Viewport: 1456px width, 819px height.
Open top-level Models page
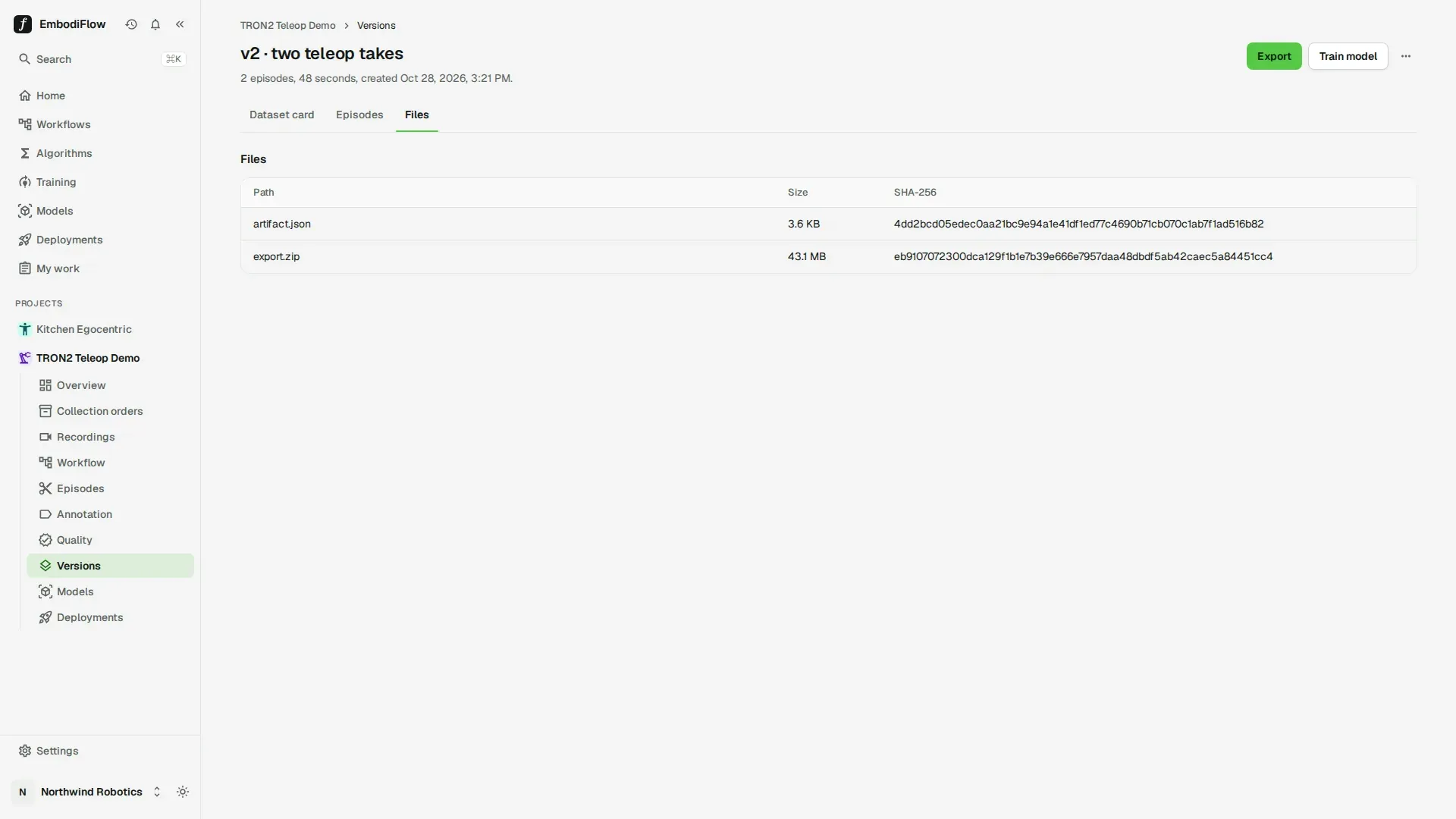click(x=100, y=211)
